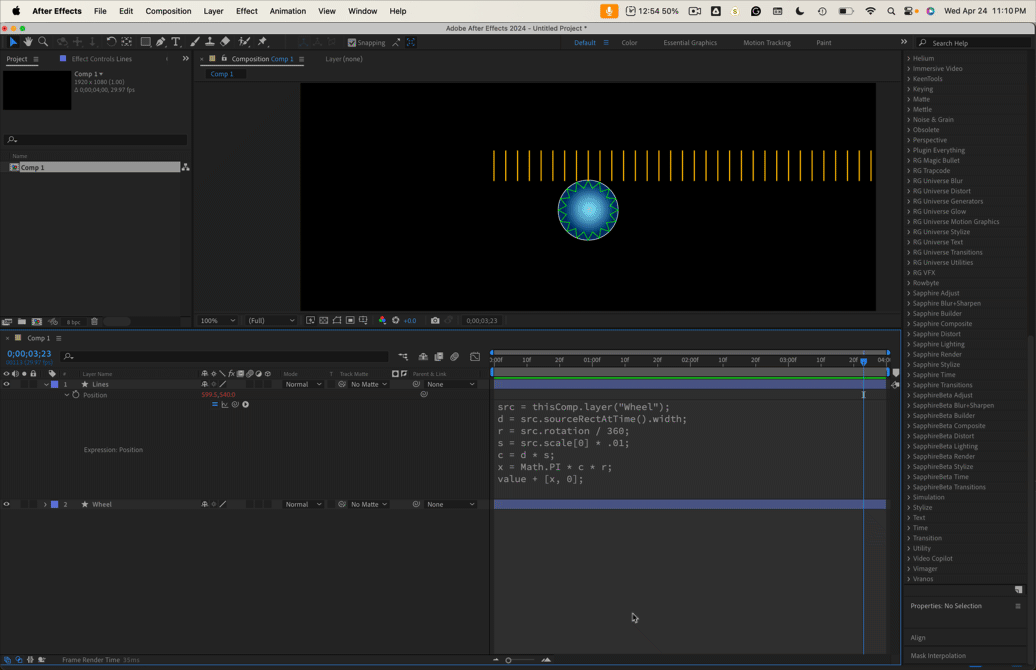Click the Lines layer blue label color
Viewport: 1036px width, 670px height.
[55, 384]
